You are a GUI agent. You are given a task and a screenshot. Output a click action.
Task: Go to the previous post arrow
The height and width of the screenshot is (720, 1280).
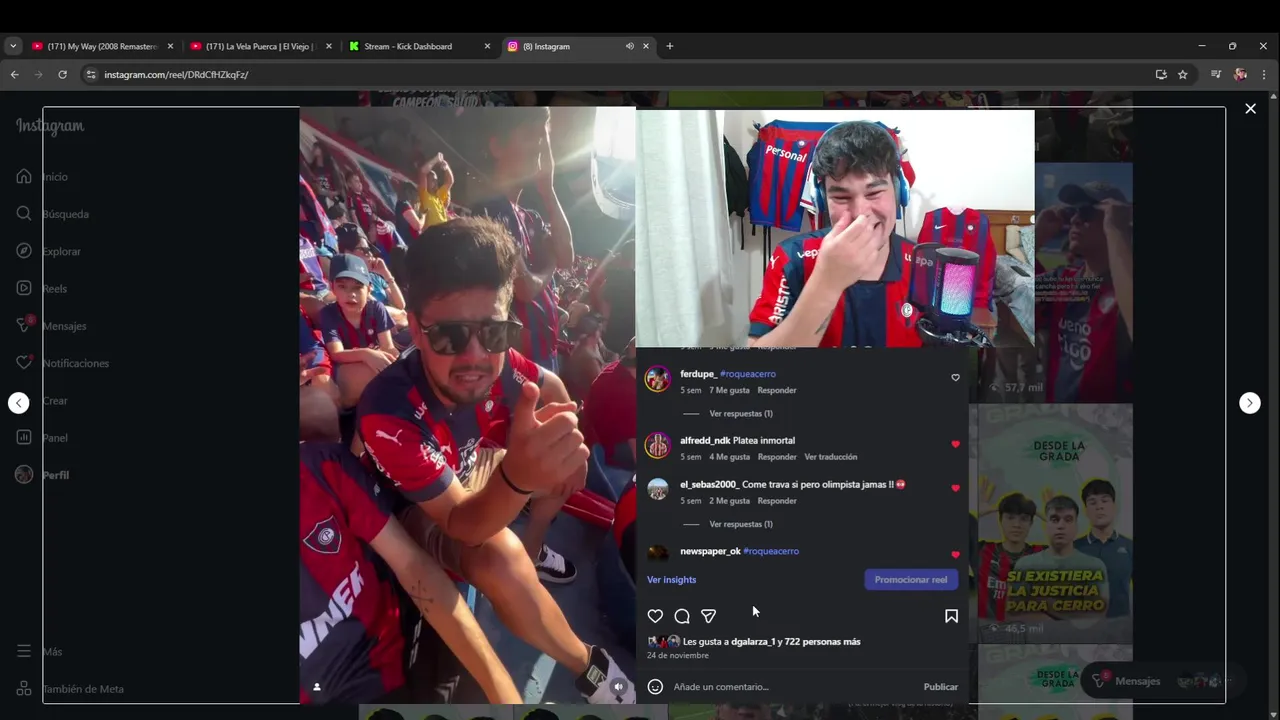(18, 403)
